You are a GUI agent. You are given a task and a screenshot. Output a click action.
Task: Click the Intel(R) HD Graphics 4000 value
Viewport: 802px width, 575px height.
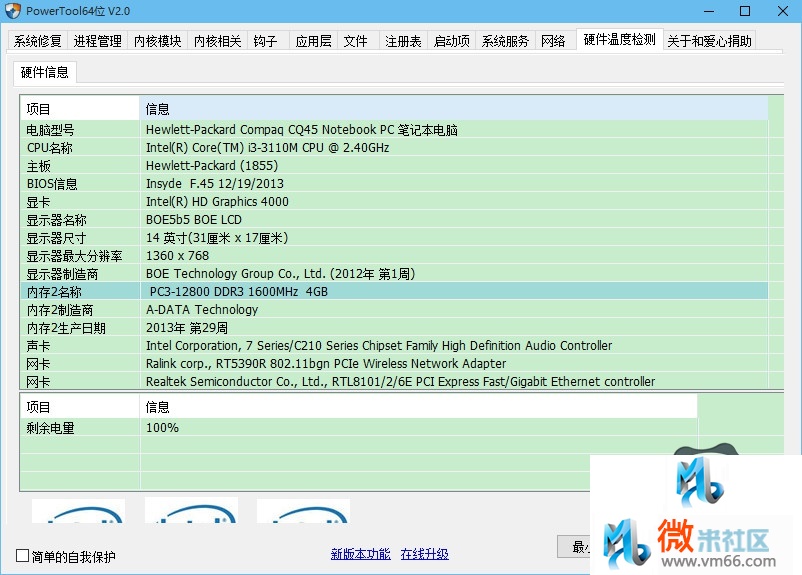click(x=217, y=202)
